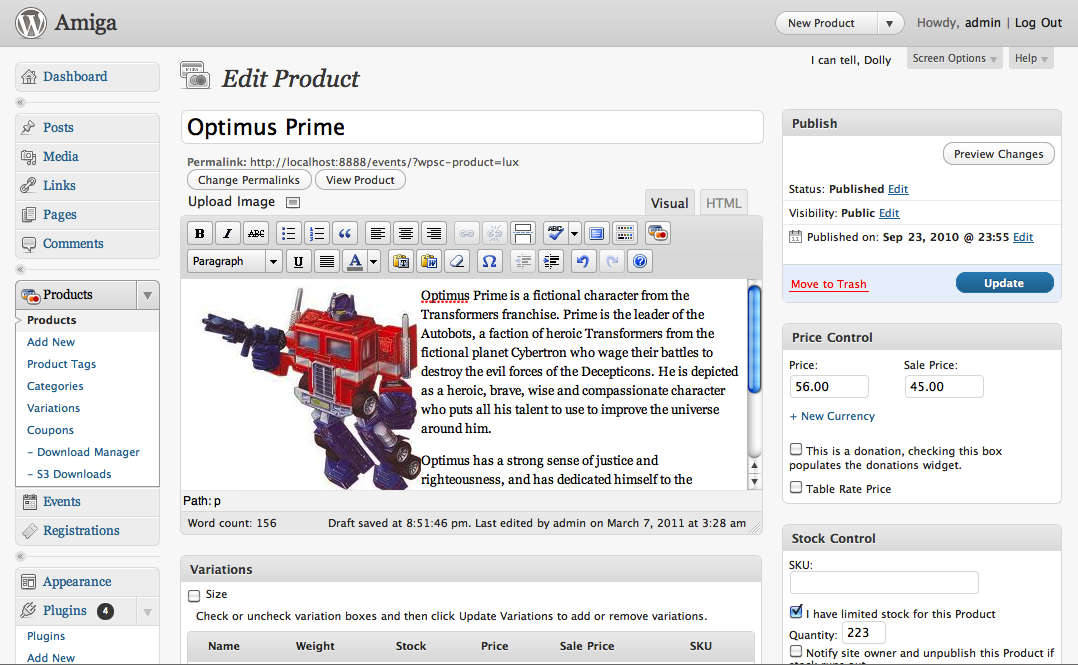Open the Paragraph format dropdown
1078x665 pixels.
point(234,261)
